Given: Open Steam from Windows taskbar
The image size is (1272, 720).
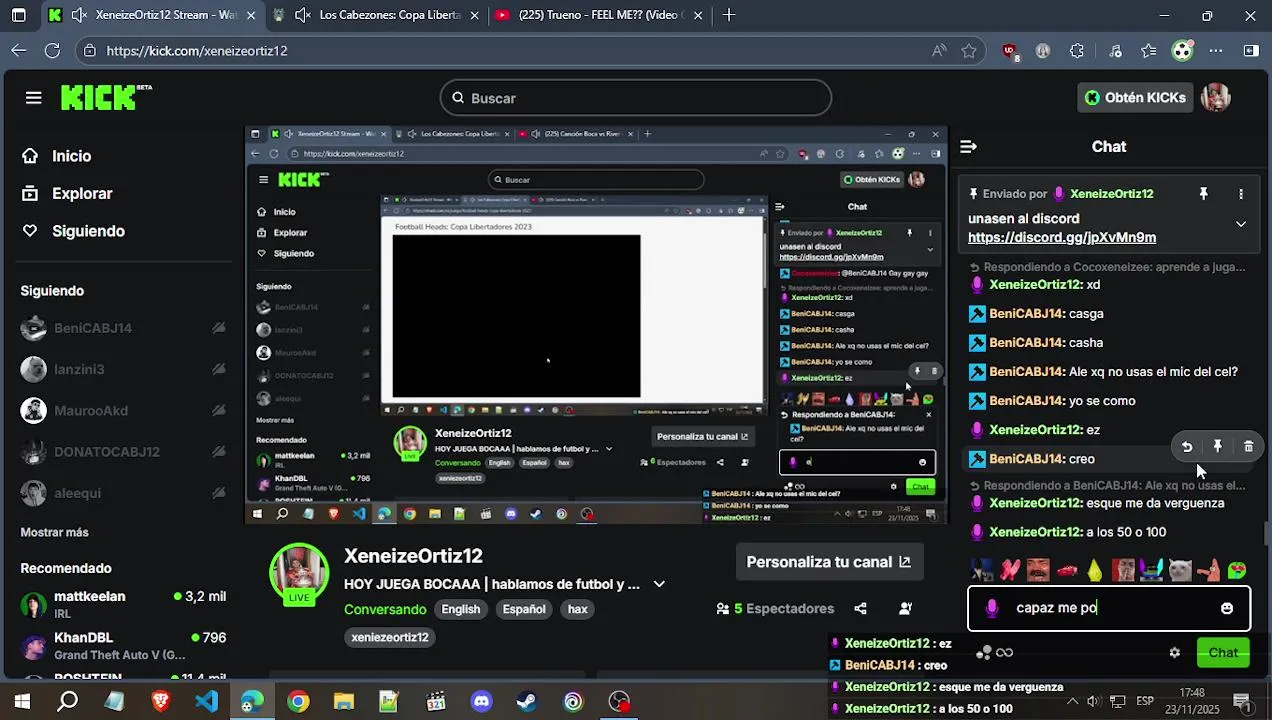Looking at the screenshot, I should [x=528, y=702].
